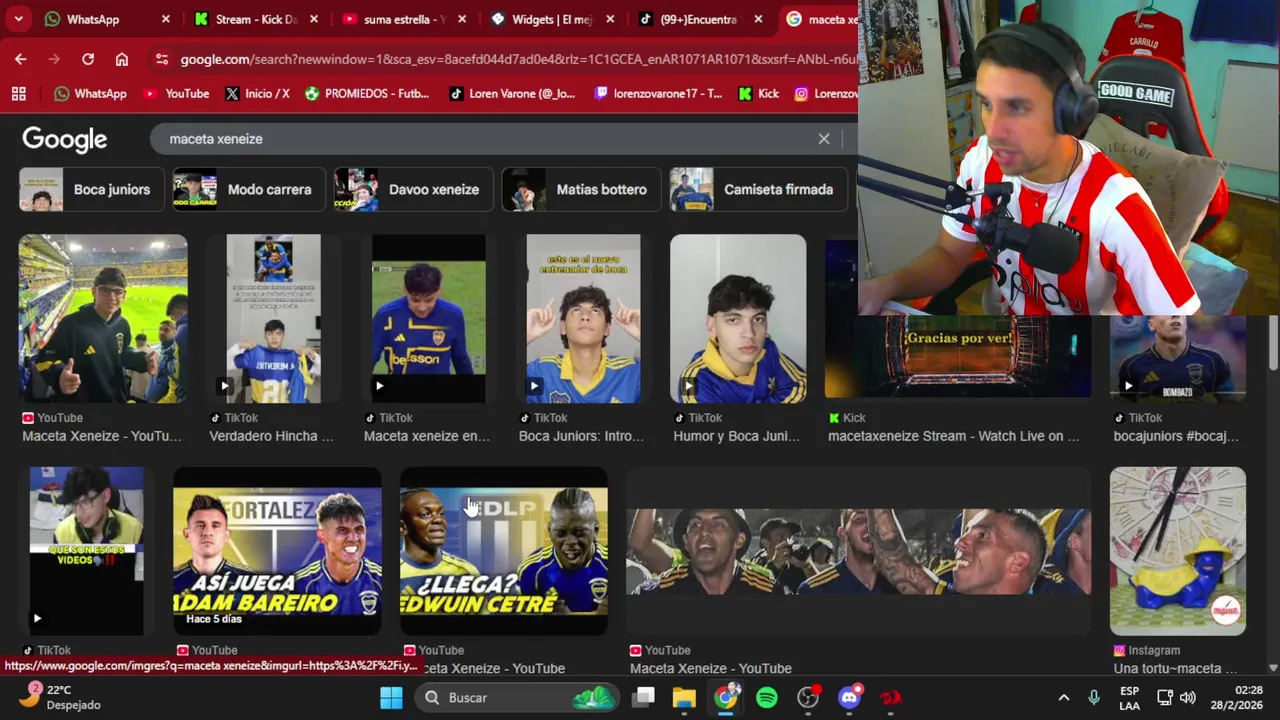Open the Boca Juniors: Intro thumbnail
This screenshot has height=720, width=1280.
pyautogui.click(x=583, y=318)
